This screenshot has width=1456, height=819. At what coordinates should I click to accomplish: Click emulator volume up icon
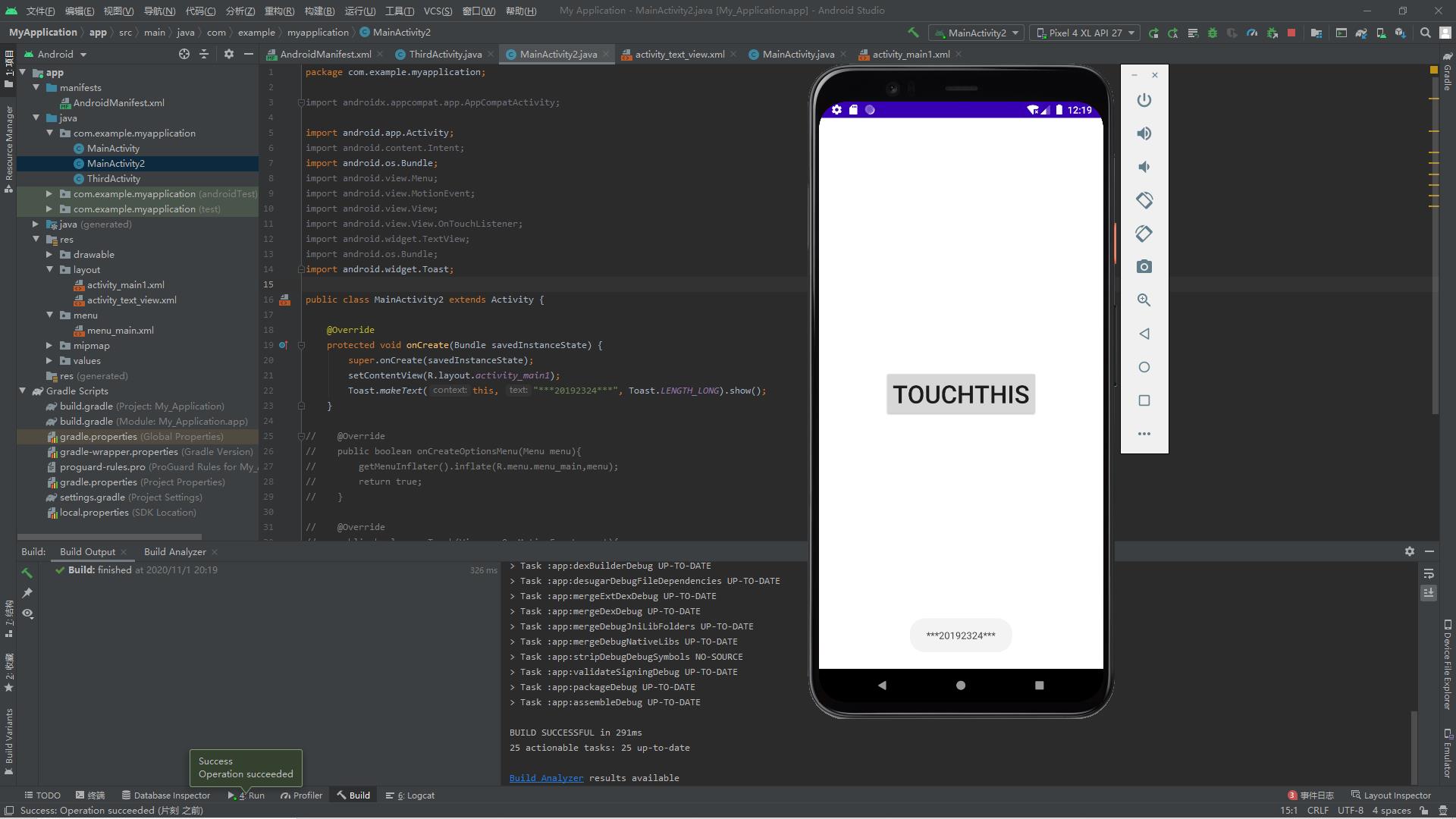point(1144,133)
